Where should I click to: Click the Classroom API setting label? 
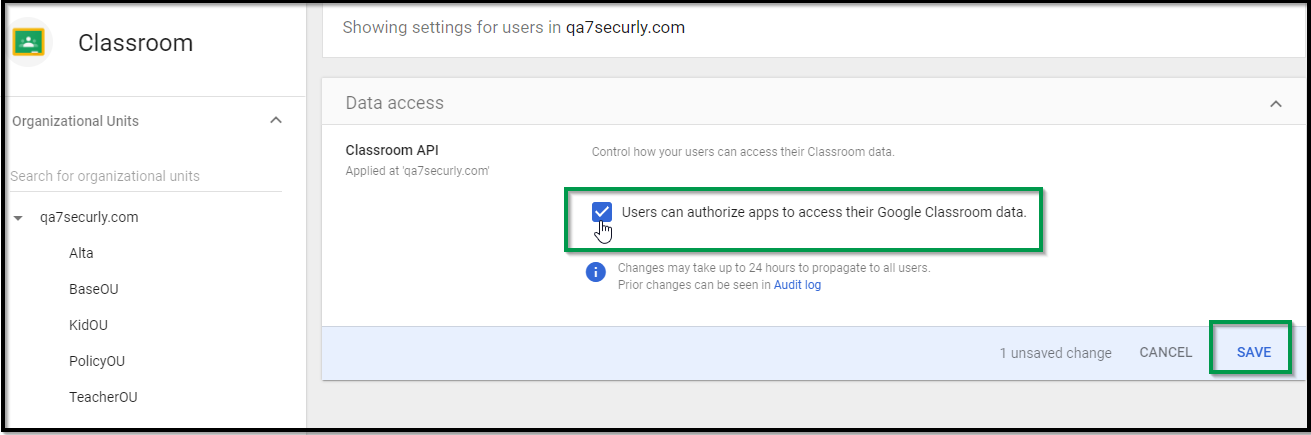point(392,150)
